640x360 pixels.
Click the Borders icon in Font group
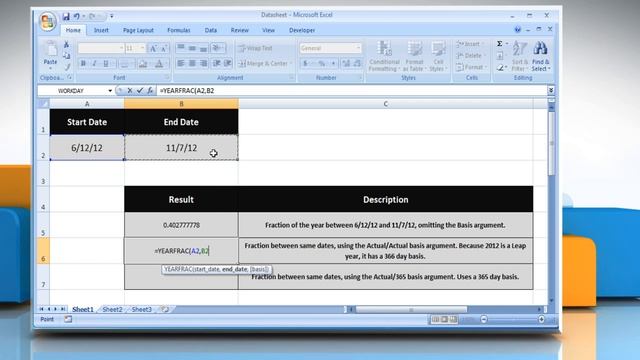124,64
